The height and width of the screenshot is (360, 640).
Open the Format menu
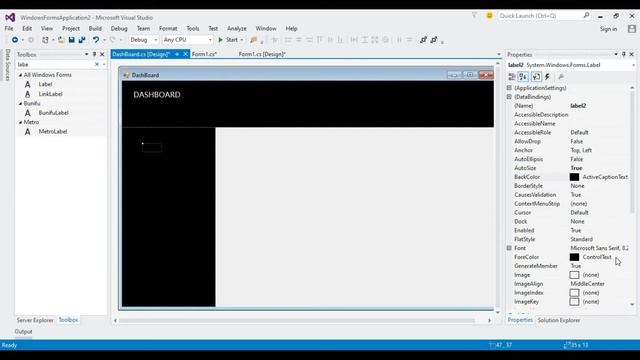(x=168, y=29)
